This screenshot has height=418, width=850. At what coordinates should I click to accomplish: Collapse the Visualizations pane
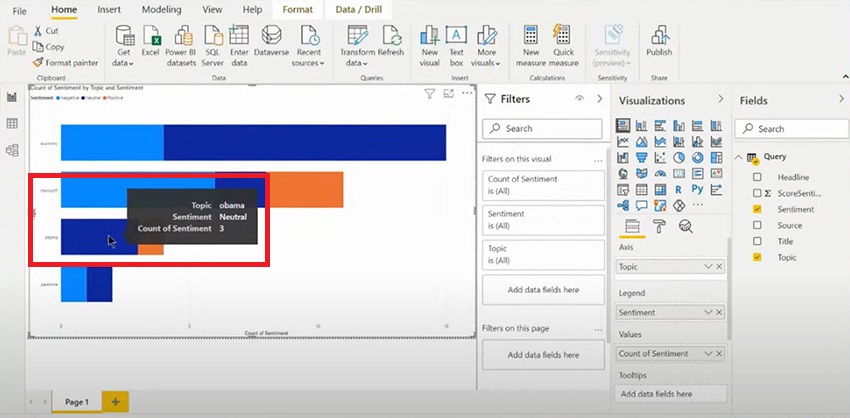pos(720,99)
